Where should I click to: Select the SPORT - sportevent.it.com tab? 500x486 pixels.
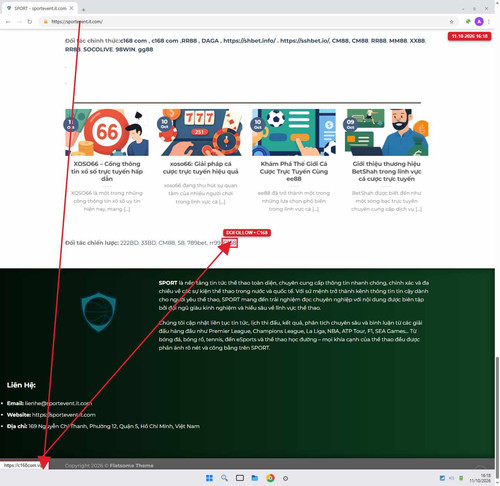(40, 8)
